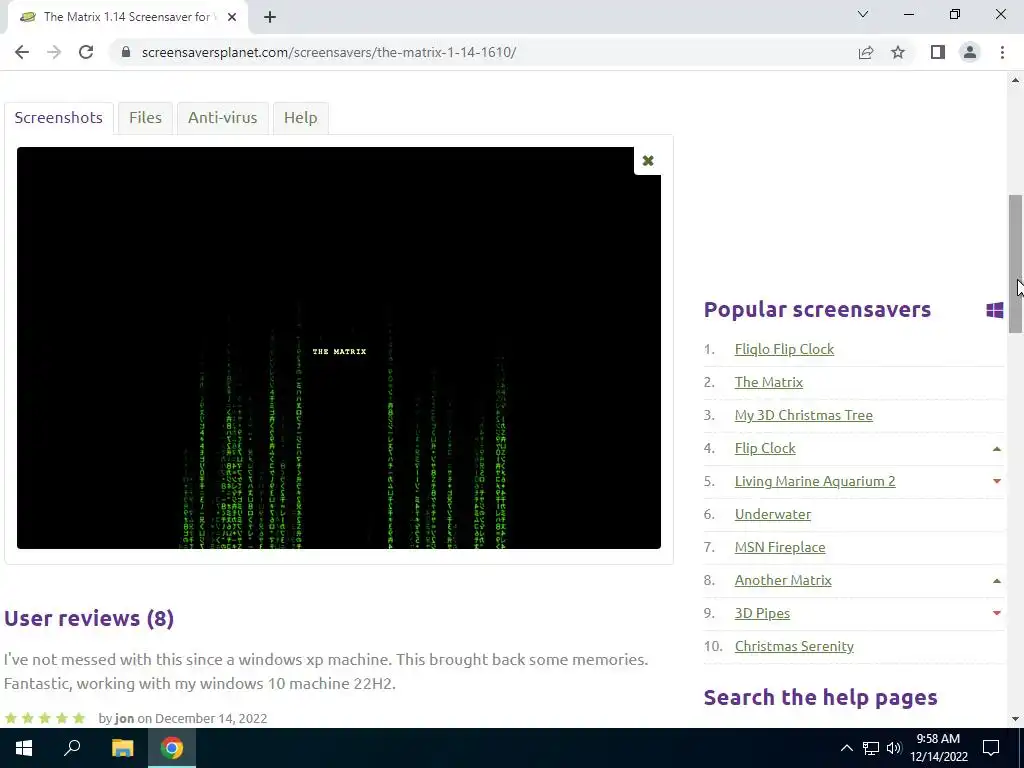The height and width of the screenshot is (768, 1024).
Task: Open a new browser tab
Action: point(270,17)
